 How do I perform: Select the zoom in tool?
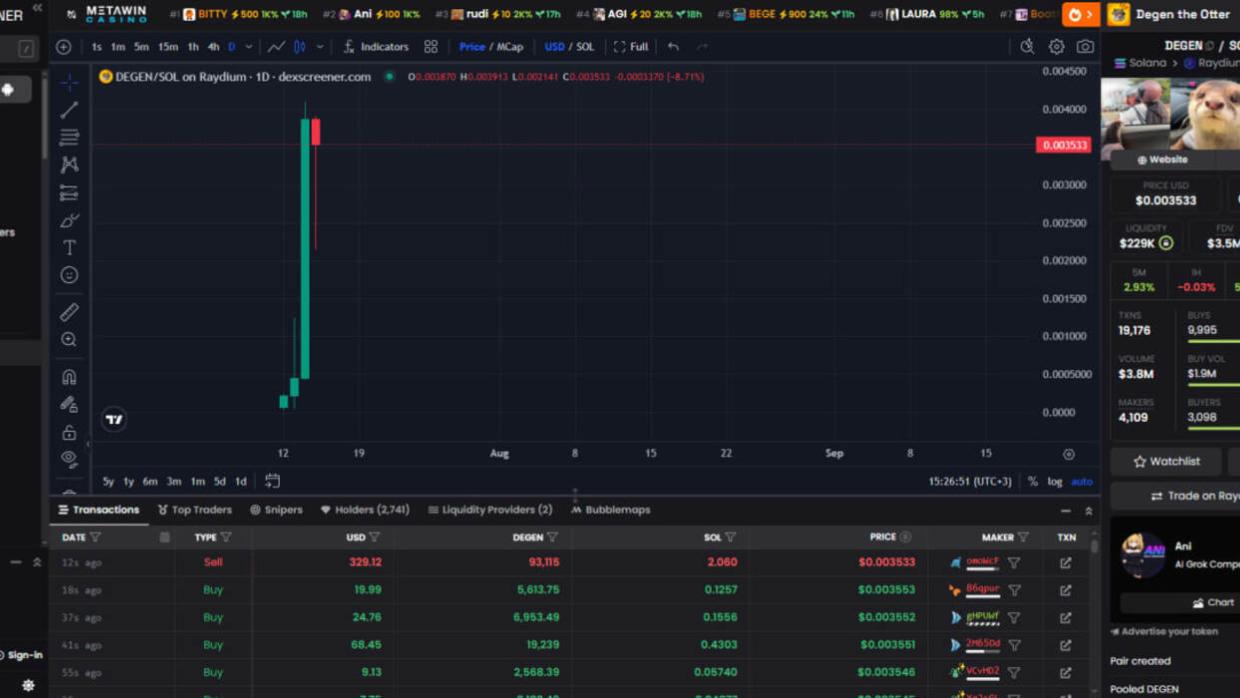(x=69, y=340)
